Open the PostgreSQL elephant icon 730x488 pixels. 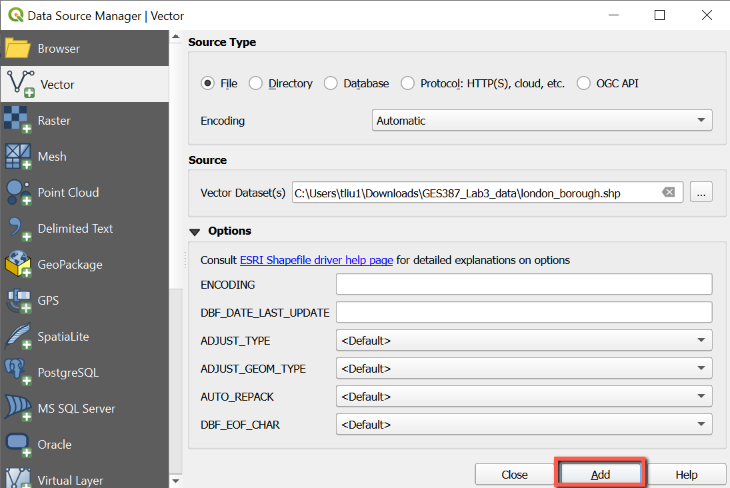click(18, 372)
